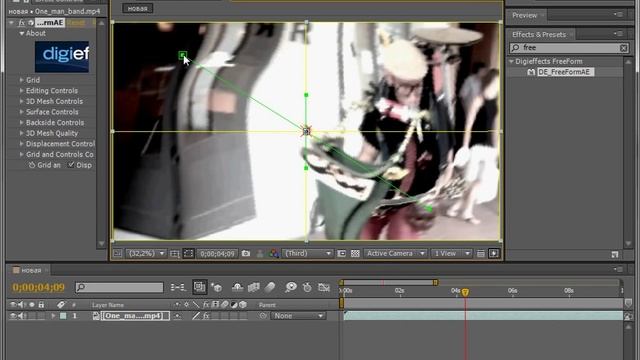
Task: Click the fx icon beside rmAE effect
Action: click(x=21, y=23)
